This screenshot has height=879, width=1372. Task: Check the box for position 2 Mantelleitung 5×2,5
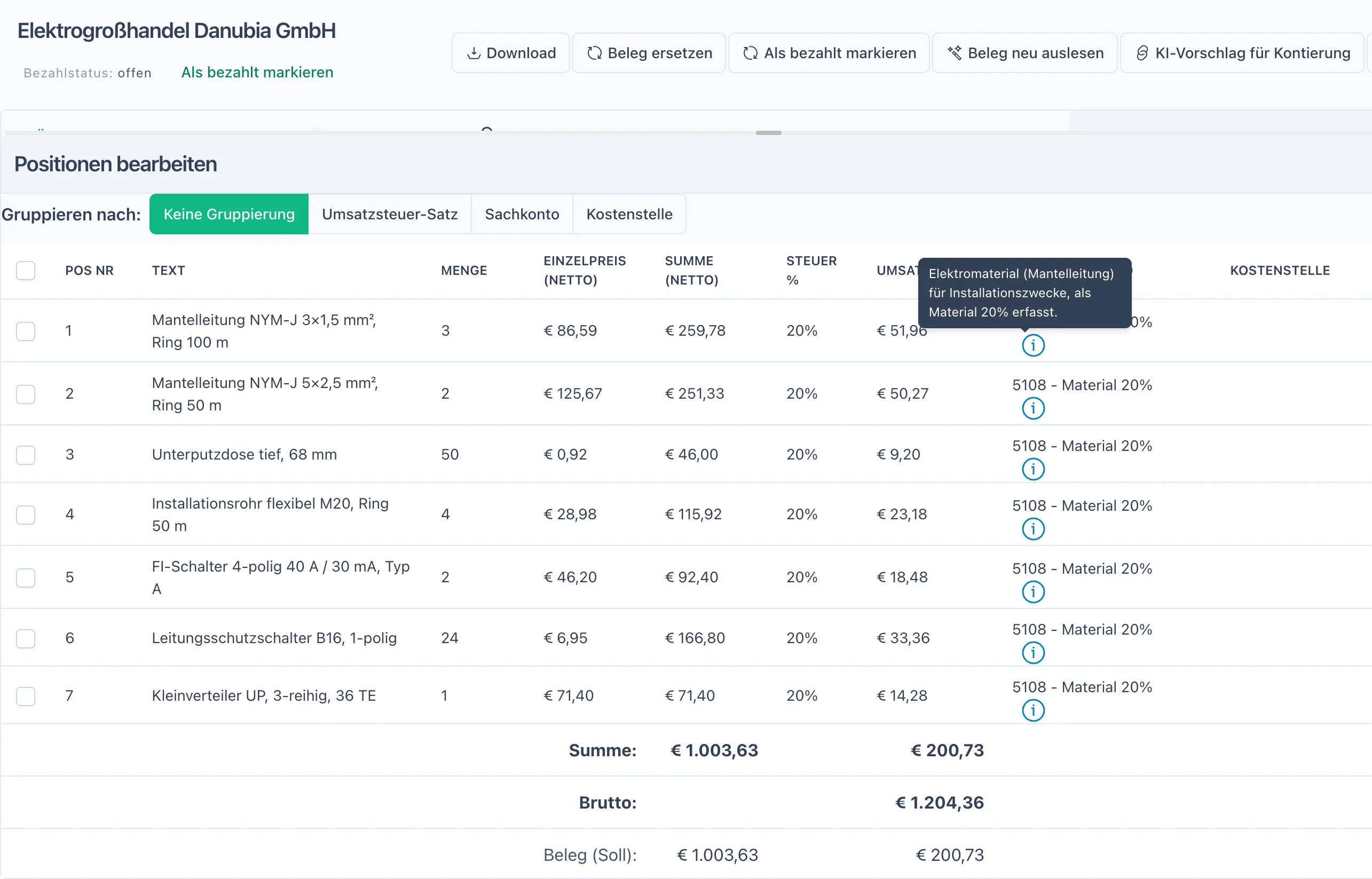pyautogui.click(x=26, y=394)
